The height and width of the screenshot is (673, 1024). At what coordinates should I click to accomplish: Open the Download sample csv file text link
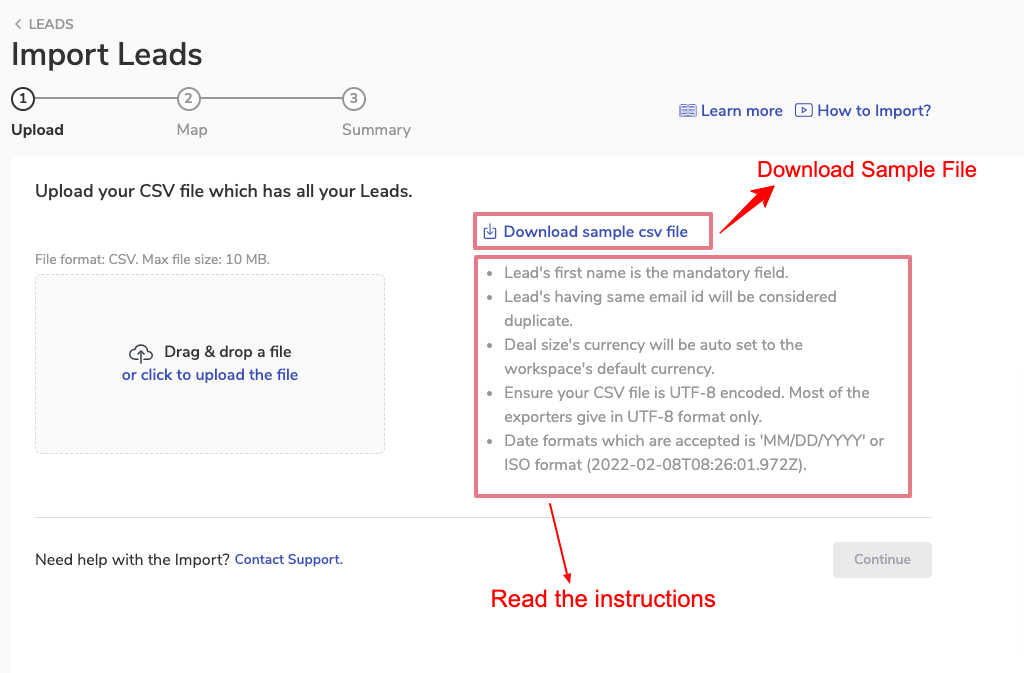coord(596,232)
